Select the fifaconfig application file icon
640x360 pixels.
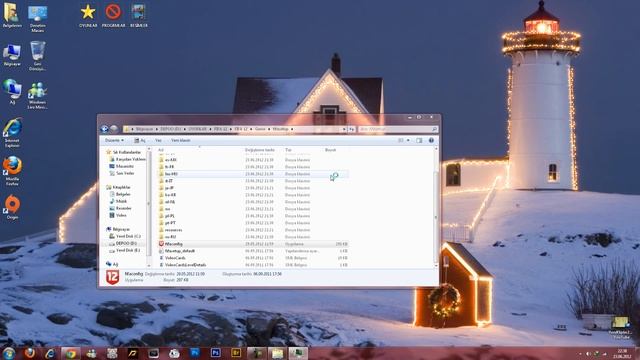coord(161,244)
